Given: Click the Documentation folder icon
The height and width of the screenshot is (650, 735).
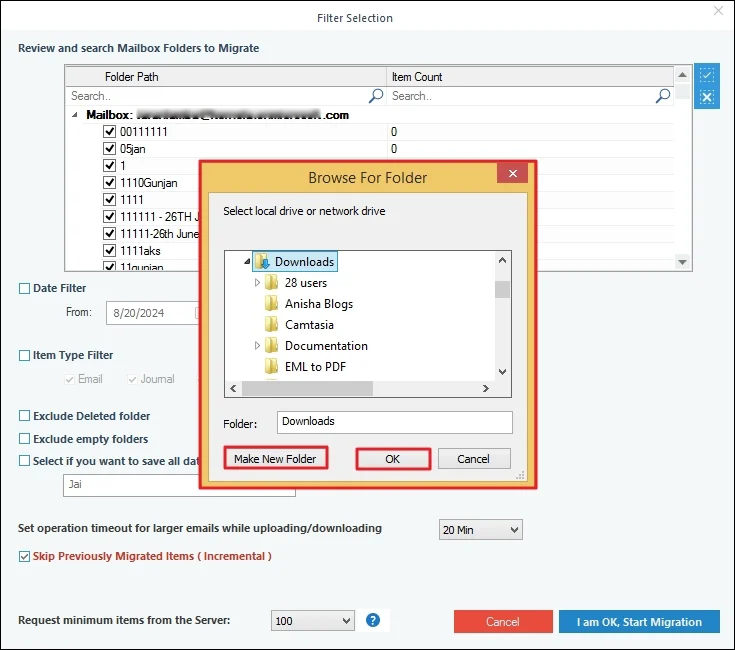Looking at the screenshot, I should (x=271, y=345).
